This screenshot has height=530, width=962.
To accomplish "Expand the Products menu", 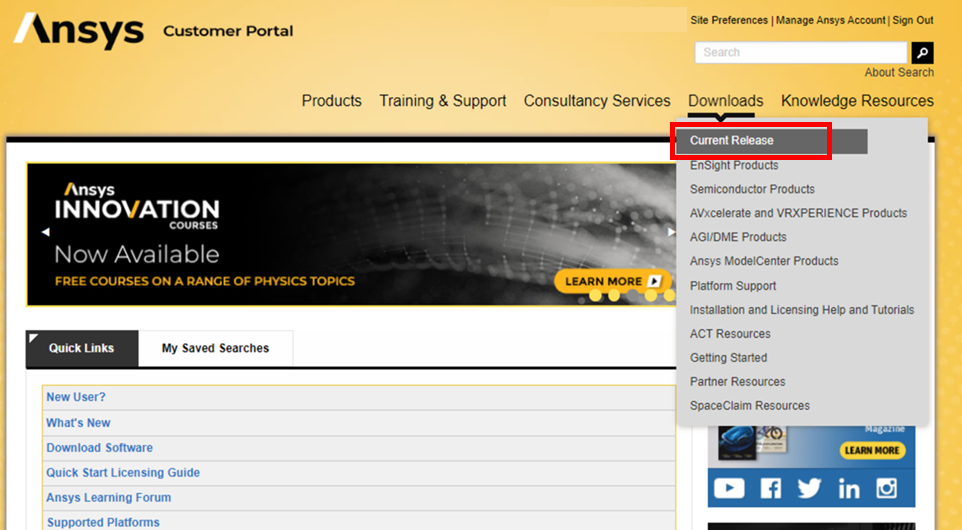I will [331, 101].
